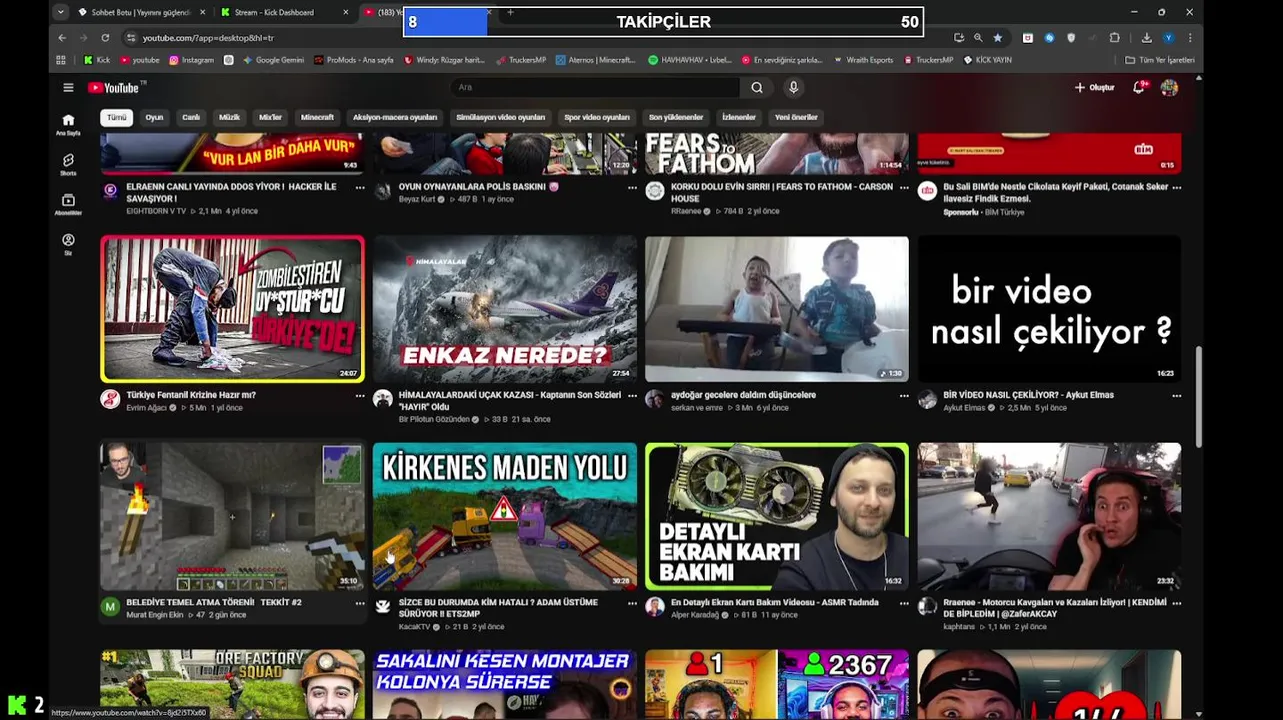Open the video title 'aydoğar gecelere daldım düşüncelere'
1283x720 pixels.
click(743, 395)
